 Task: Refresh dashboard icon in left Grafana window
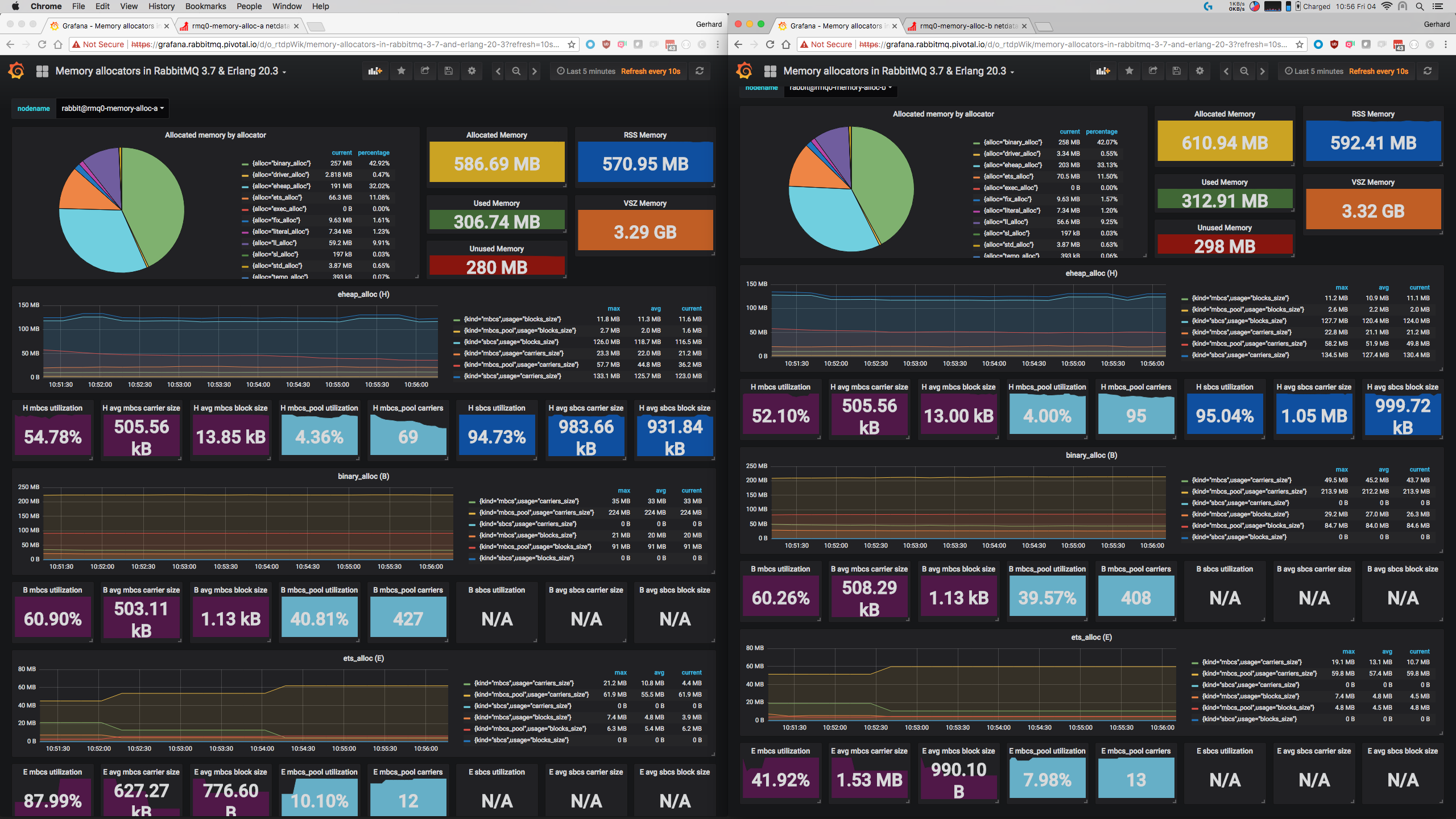(700, 71)
